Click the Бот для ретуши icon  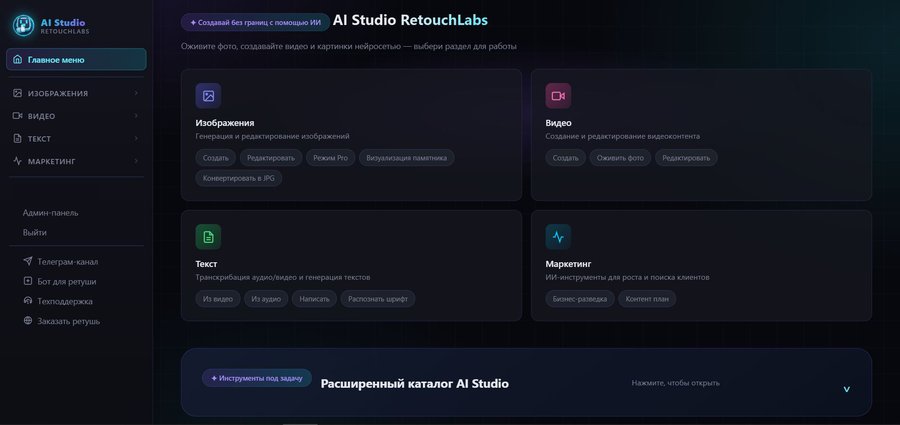tap(28, 281)
